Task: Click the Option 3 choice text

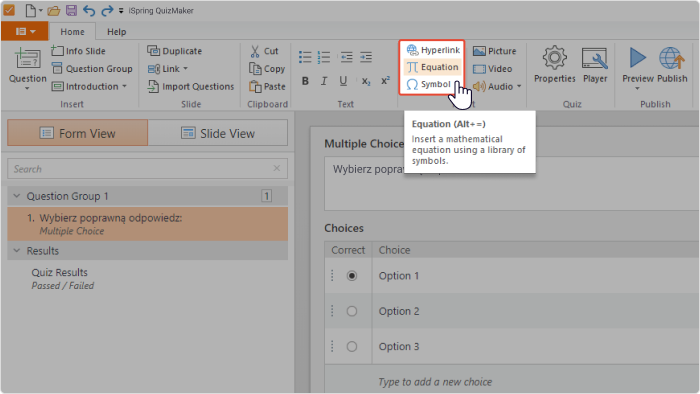Action: (399, 346)
